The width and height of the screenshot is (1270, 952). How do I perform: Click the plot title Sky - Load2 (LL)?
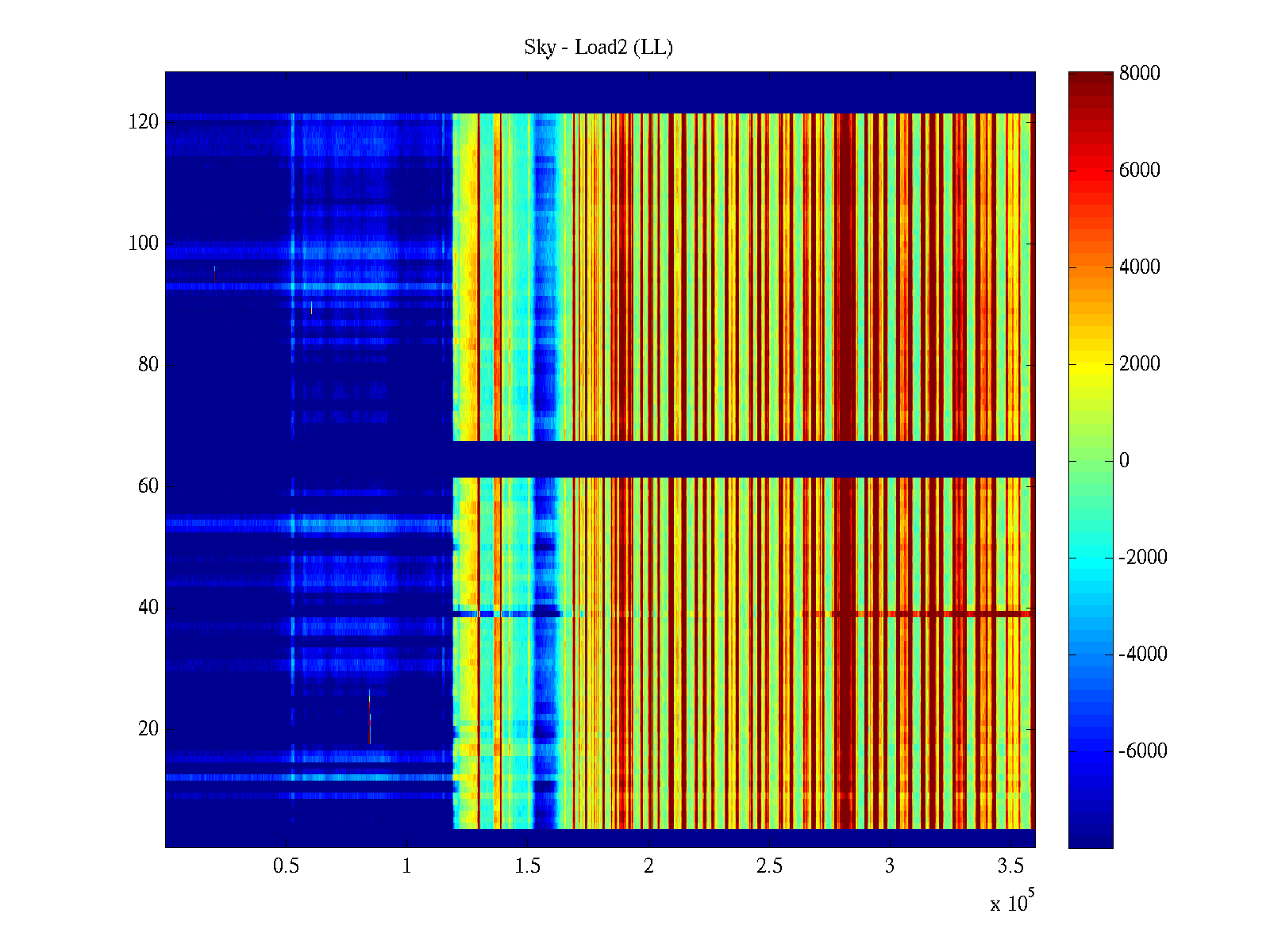(598, 48)
